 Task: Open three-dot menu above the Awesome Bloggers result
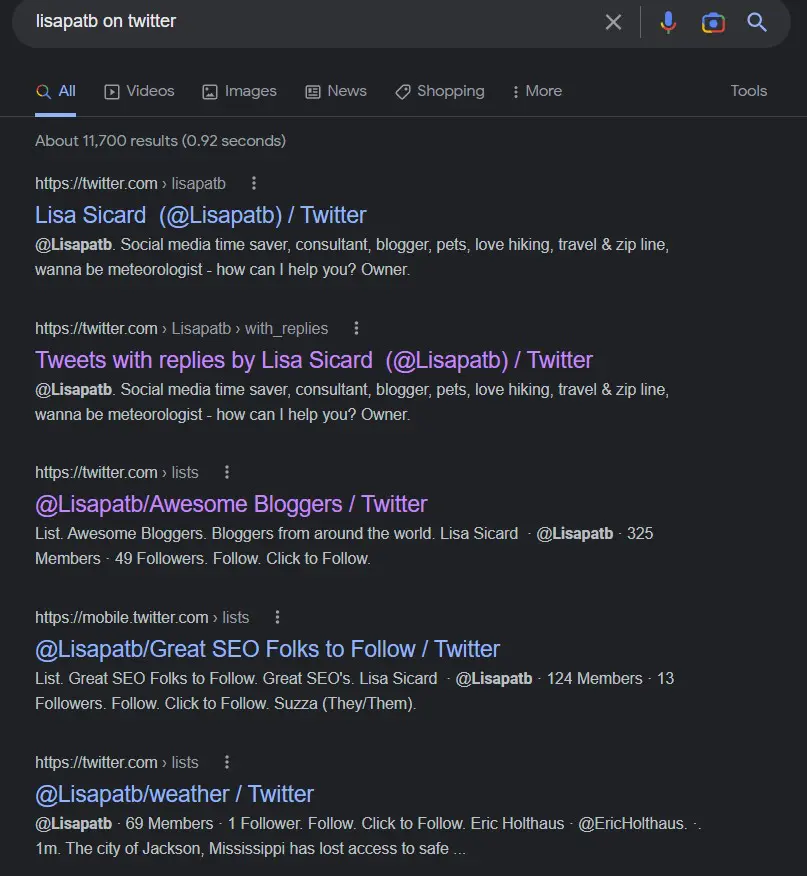pyautogui.click(x=226, y=473)
